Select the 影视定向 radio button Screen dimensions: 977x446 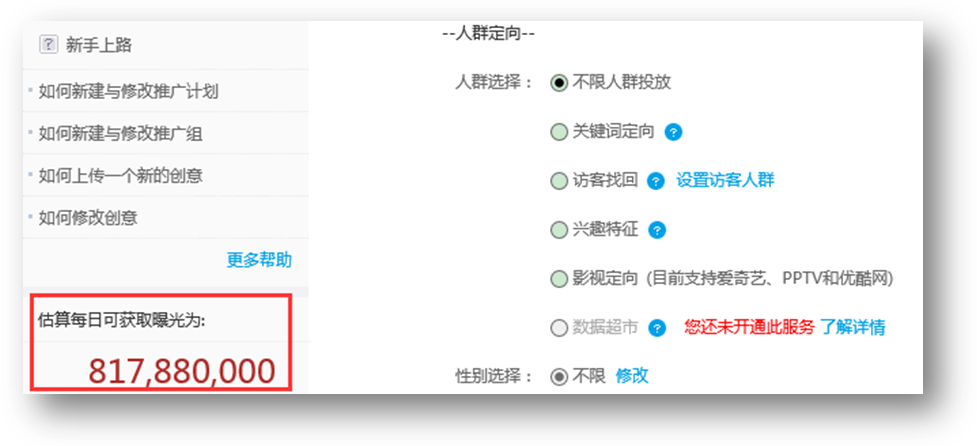pos(559,279)
